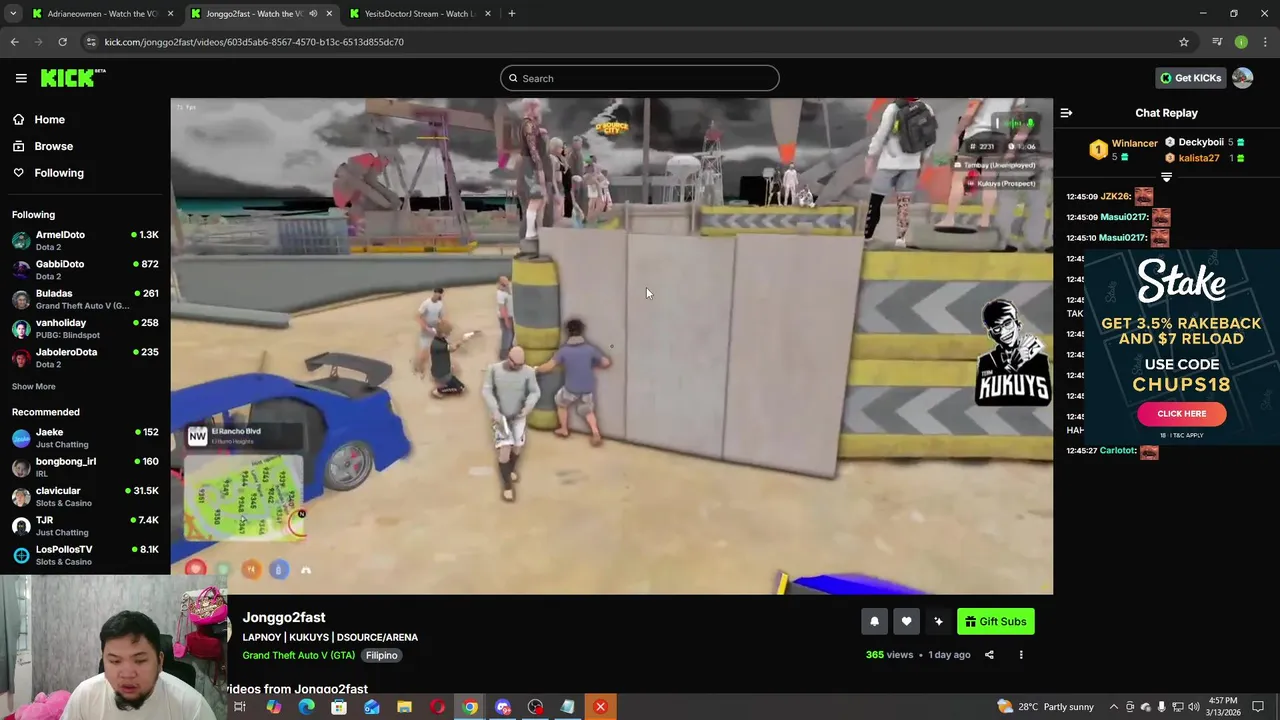Collapse the Chat Replay panel
This screenshot has height=720, width=1280.
(x=1066, y=113)
